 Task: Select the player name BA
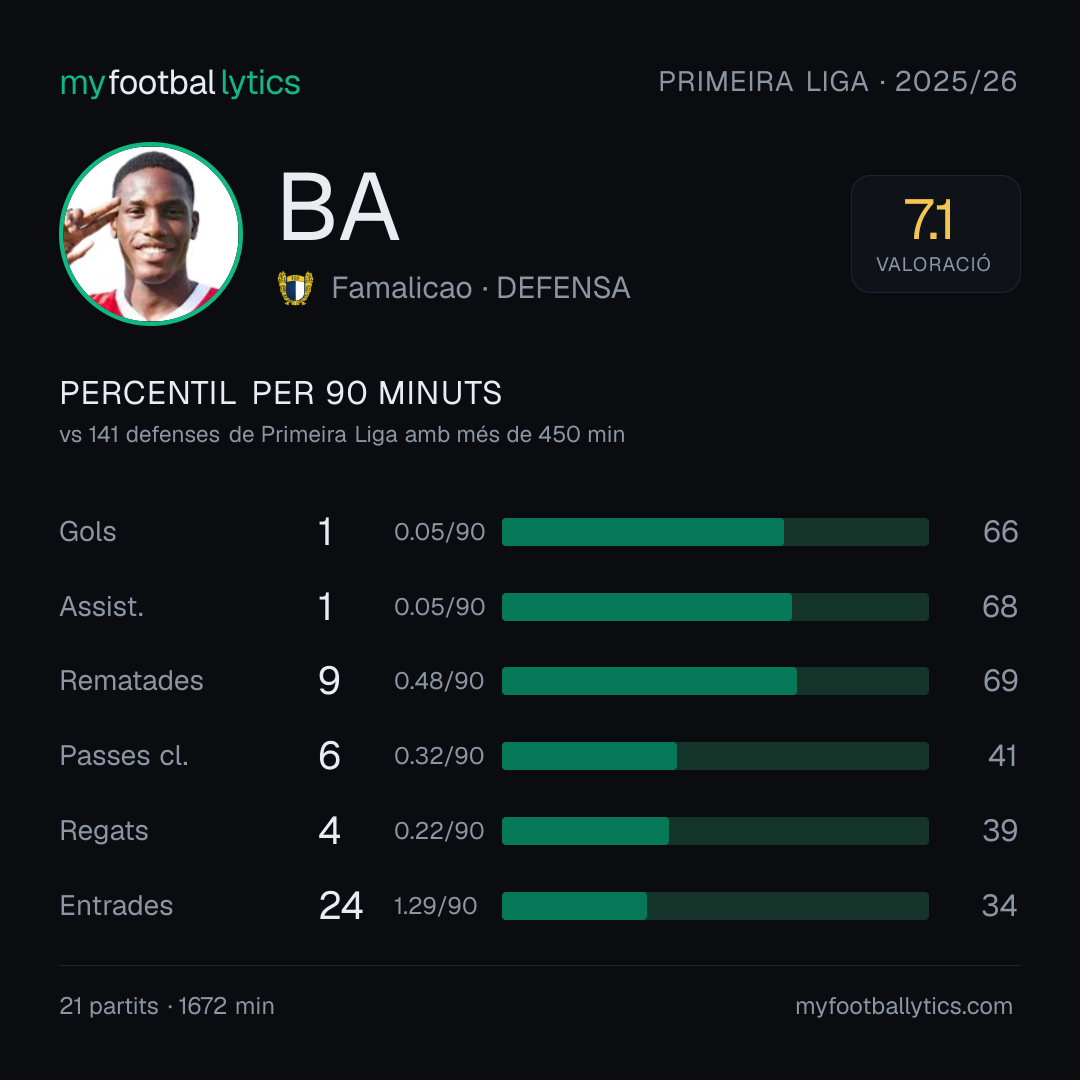pyautogui.click(x=339, y=207)
